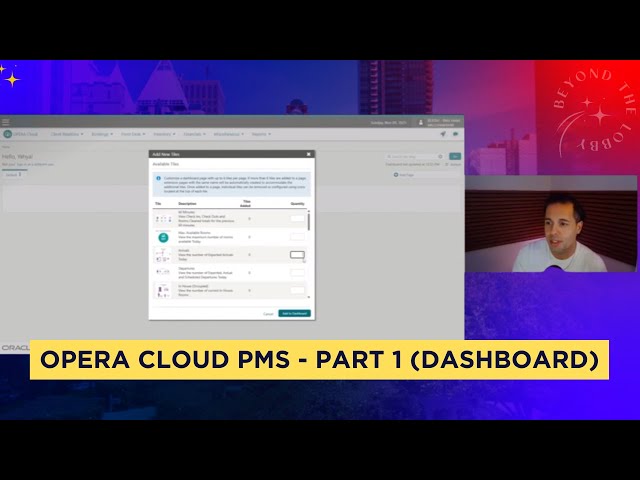Click the 'Hello, Yahya!' greeting text
This screenshot has width=640, height=480.
pos(17,156)
